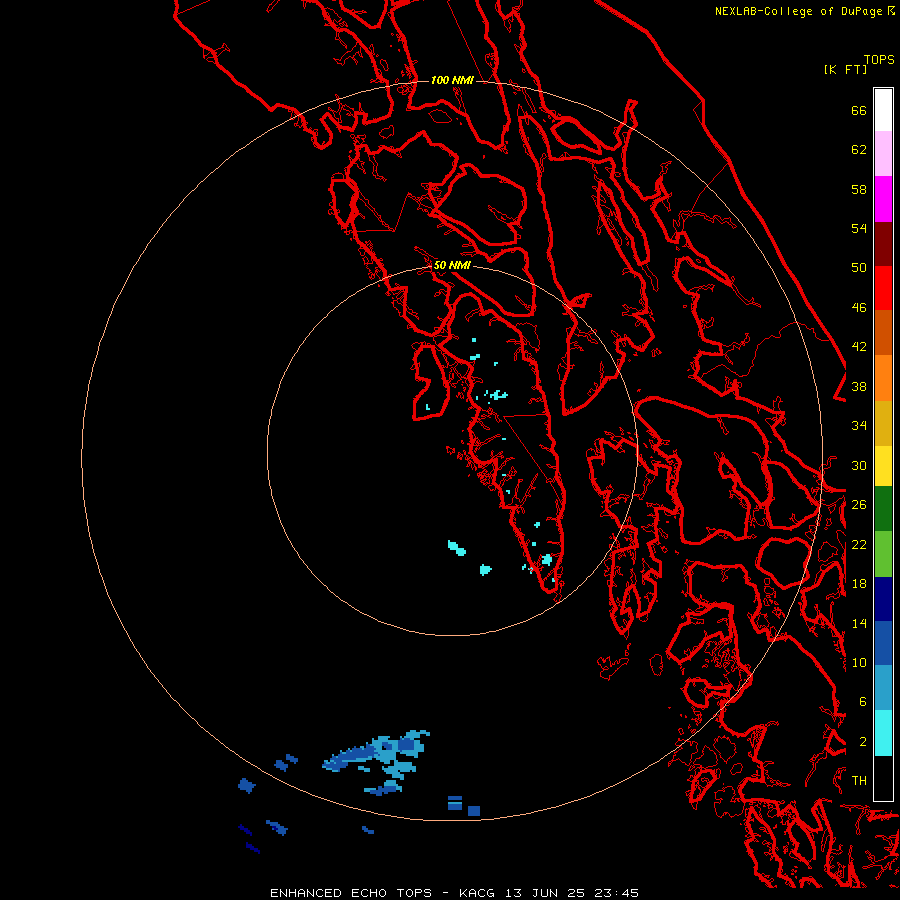The width and height of the screenshot is (900, 900).
Task: Click the legend value 54
Action: 859,228
